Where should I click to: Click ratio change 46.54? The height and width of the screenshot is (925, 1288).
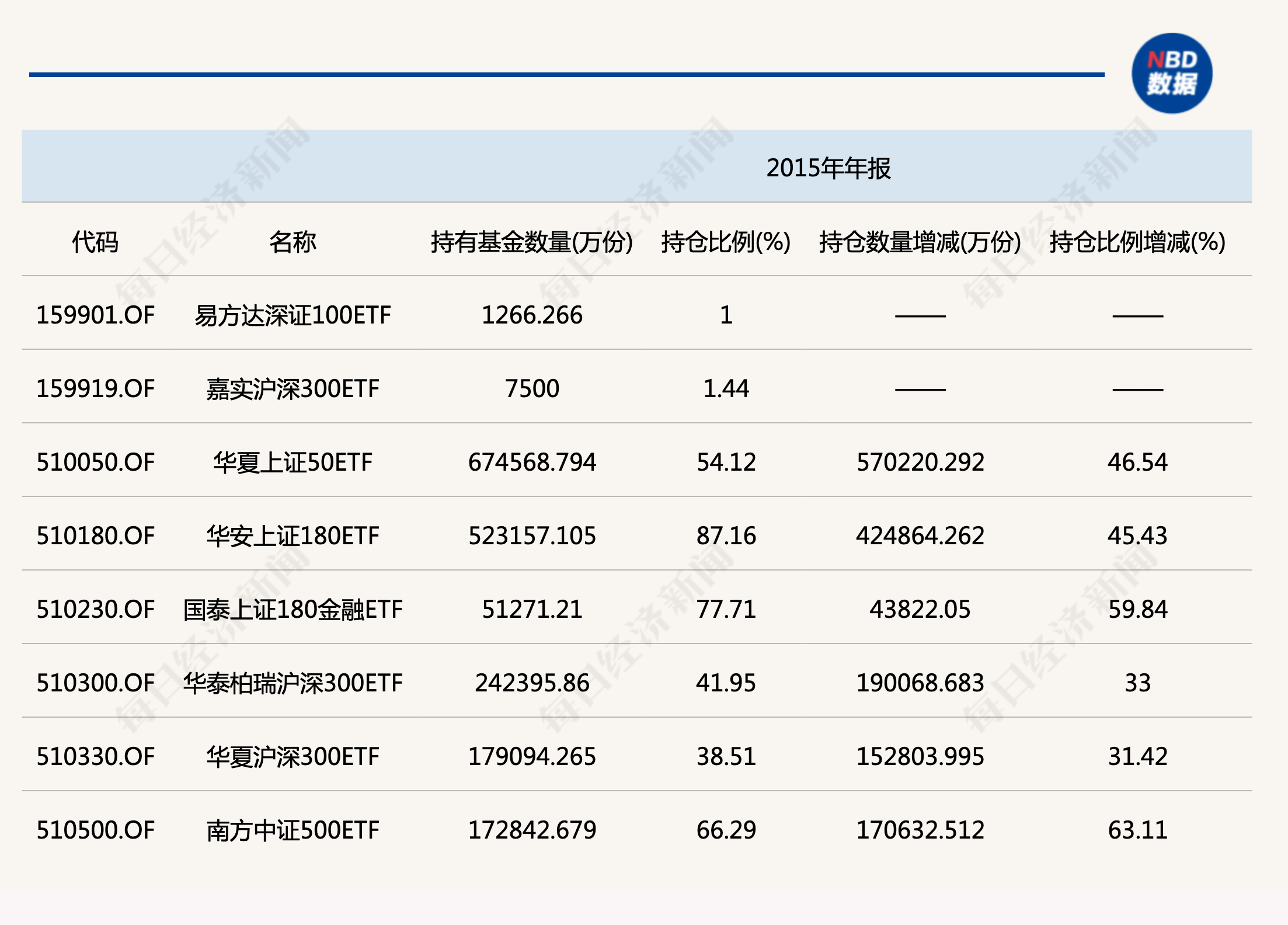[x=1137, y=463]
